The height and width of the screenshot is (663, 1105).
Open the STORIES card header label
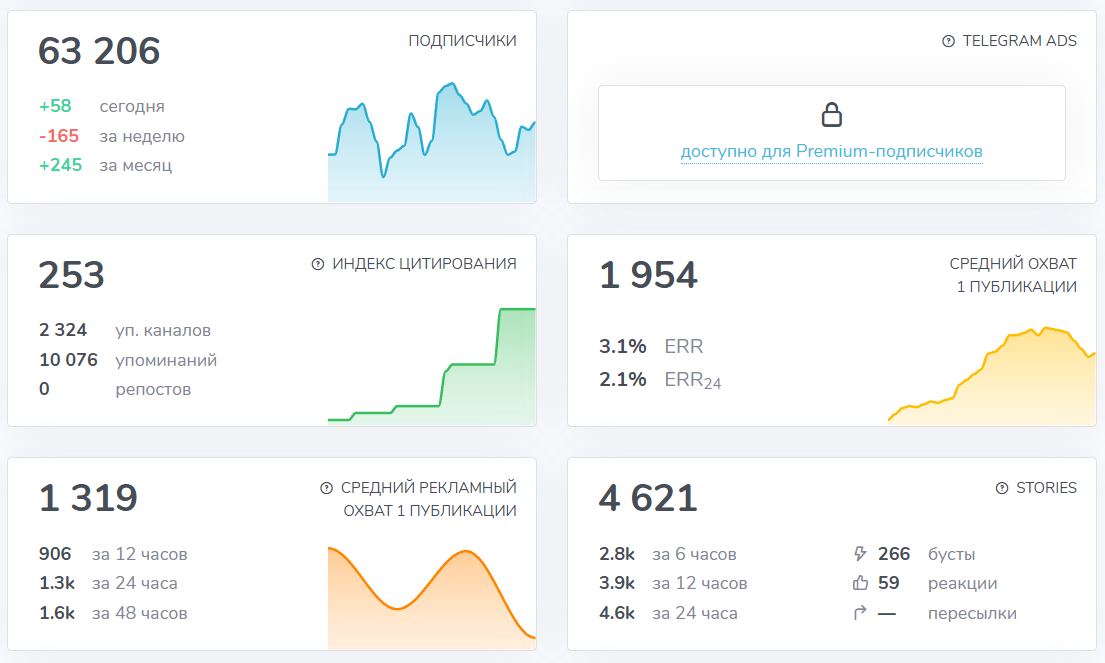[1046, 488]
